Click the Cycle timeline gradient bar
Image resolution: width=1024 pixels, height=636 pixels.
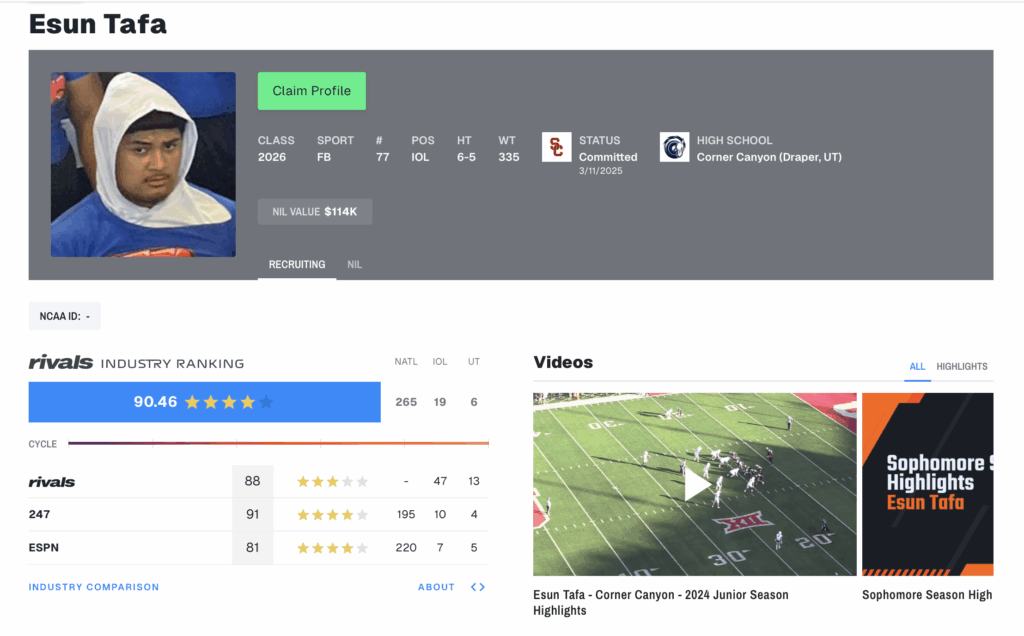click(278, 443)
